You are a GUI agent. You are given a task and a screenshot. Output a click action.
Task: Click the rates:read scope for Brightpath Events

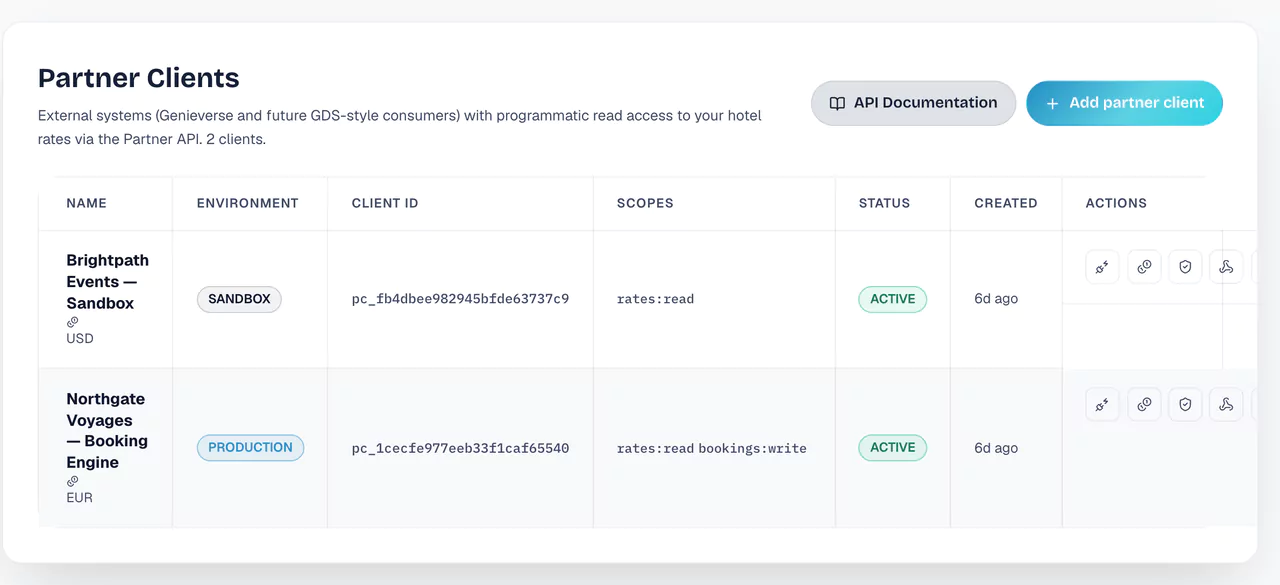coord(655,299)
